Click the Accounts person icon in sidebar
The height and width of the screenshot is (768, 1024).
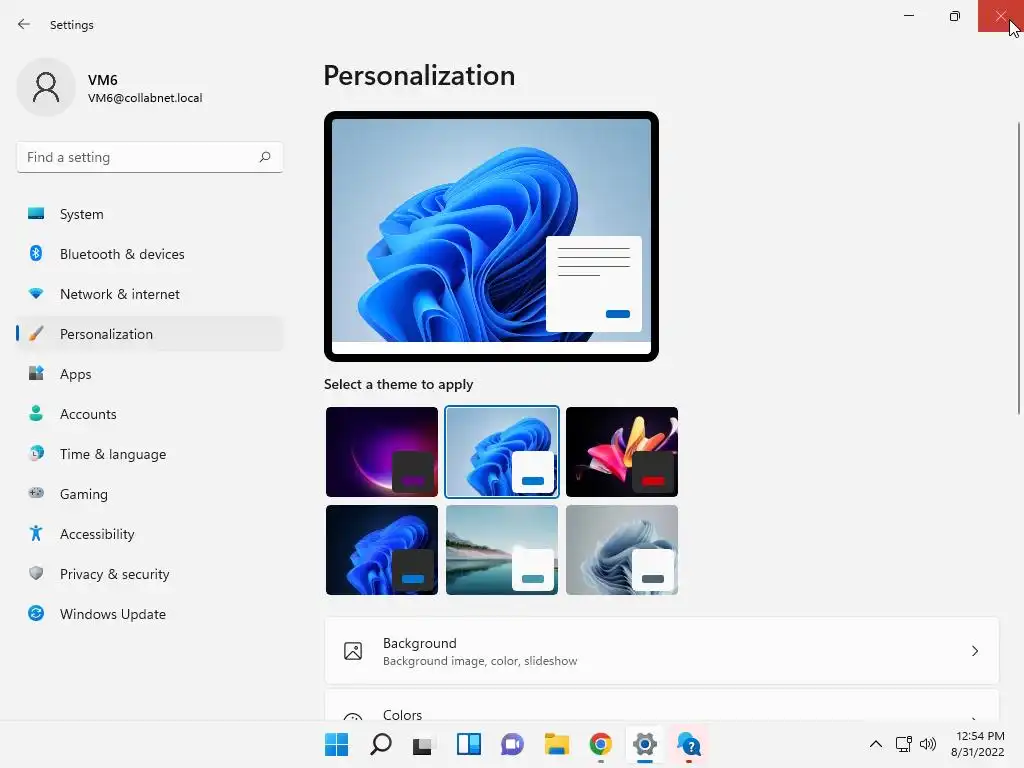(36, 413)
